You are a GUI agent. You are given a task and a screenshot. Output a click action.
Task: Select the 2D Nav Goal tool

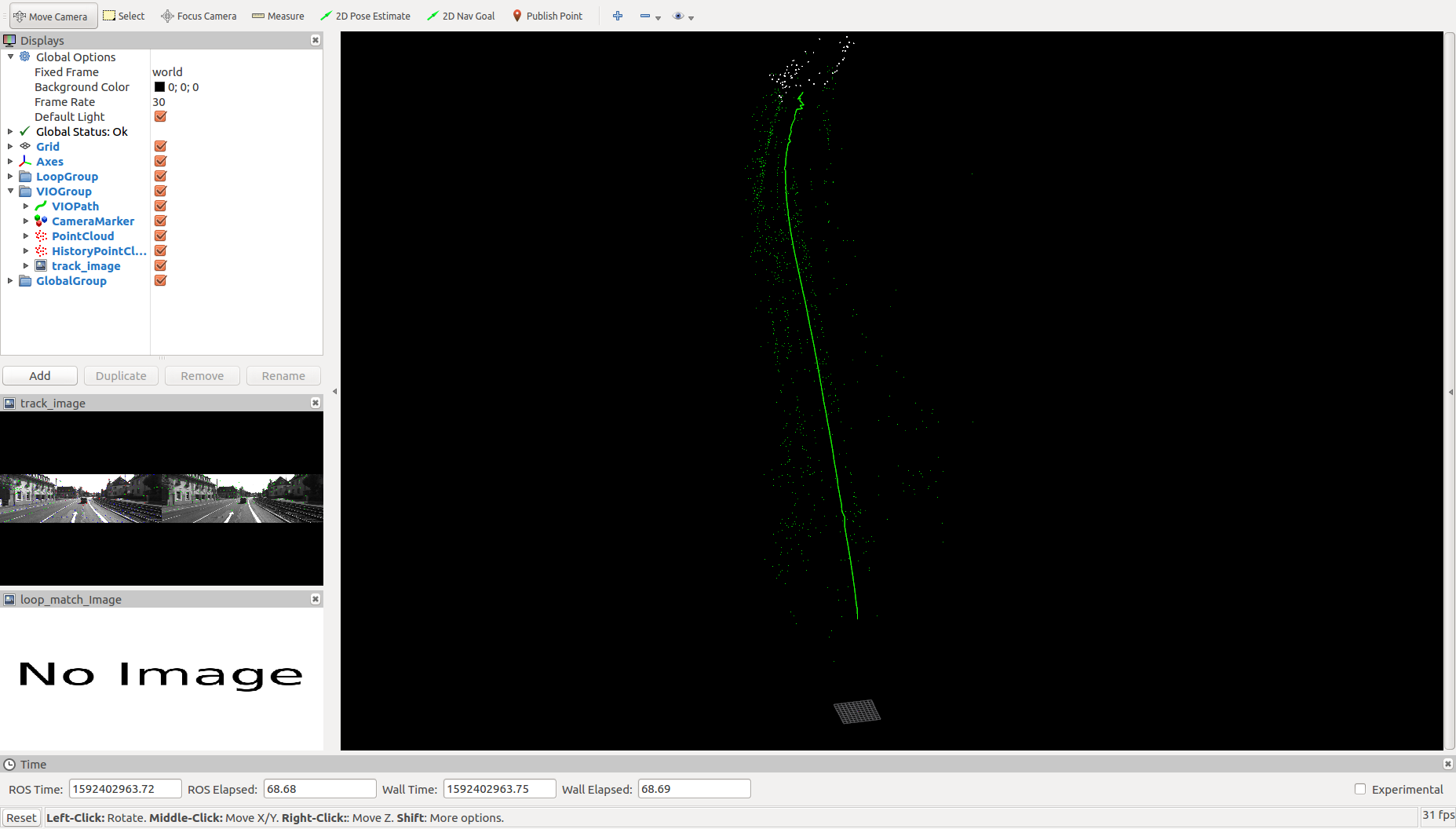click(x=461, y=16)
